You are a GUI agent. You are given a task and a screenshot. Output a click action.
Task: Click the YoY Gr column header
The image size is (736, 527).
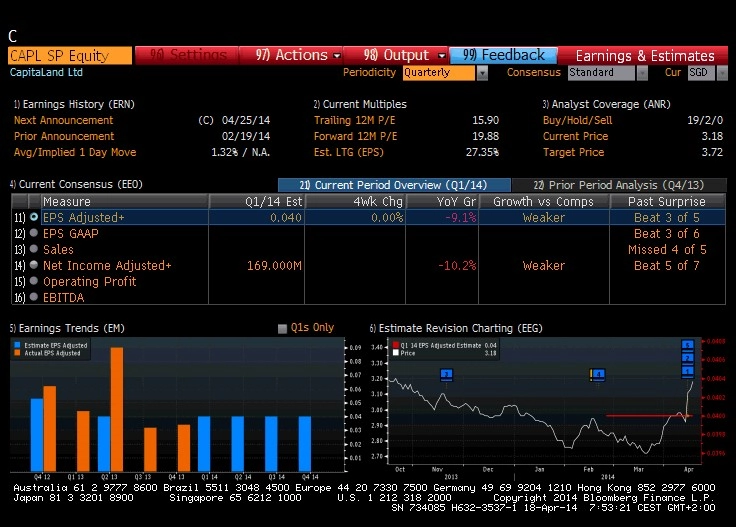[x=442, y=201]
